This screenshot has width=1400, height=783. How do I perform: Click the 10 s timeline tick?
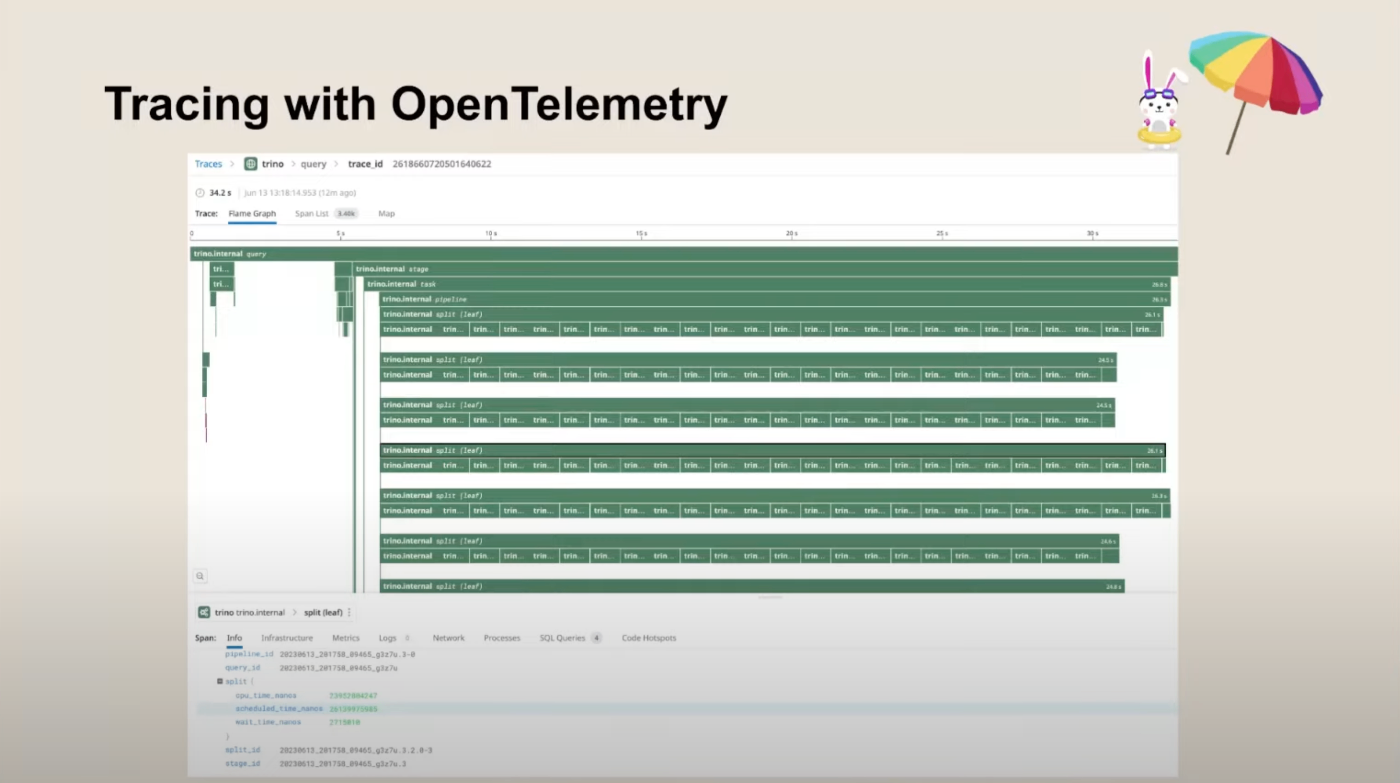click(491, 234)
